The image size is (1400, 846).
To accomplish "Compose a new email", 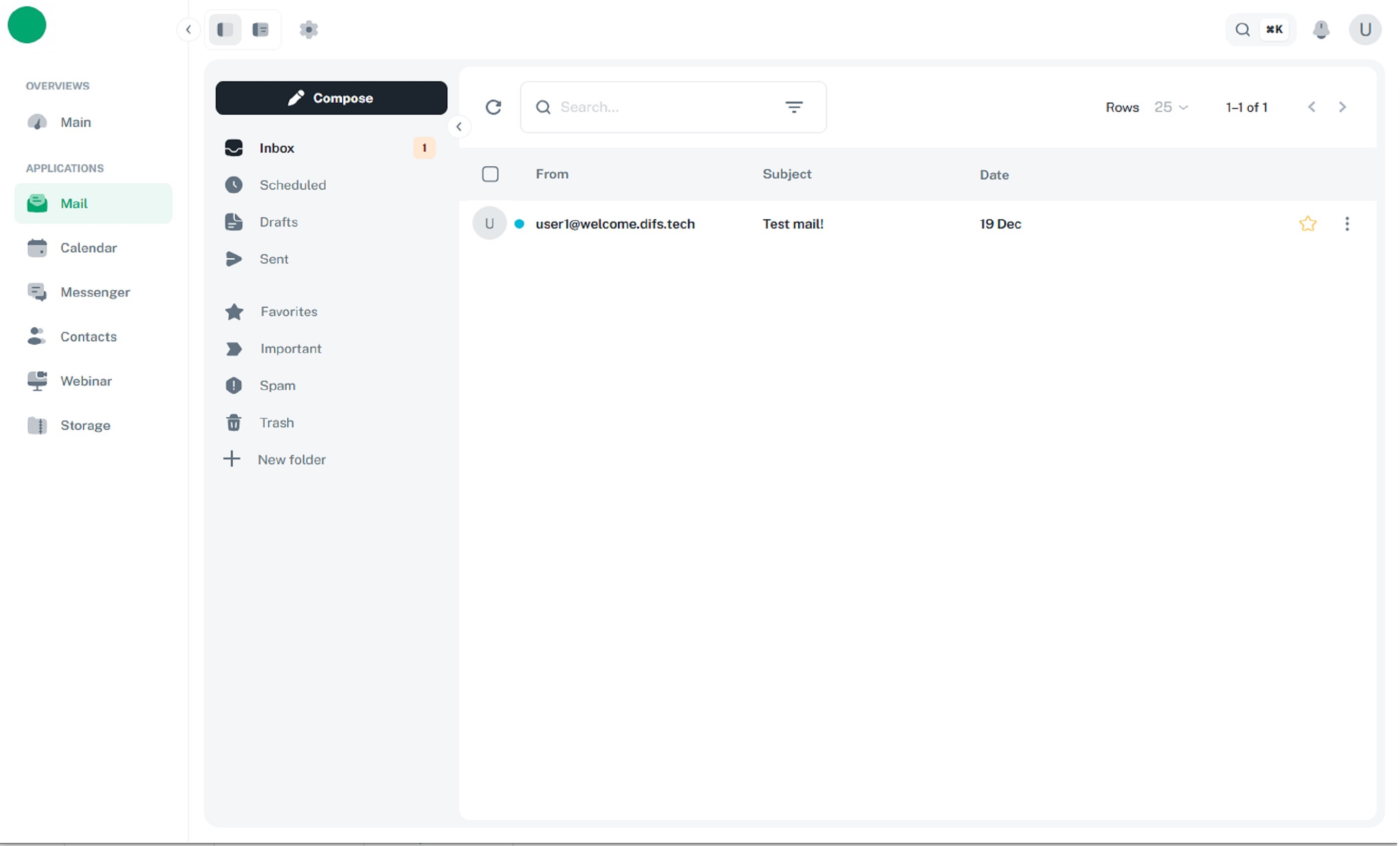I will [332, 98].
